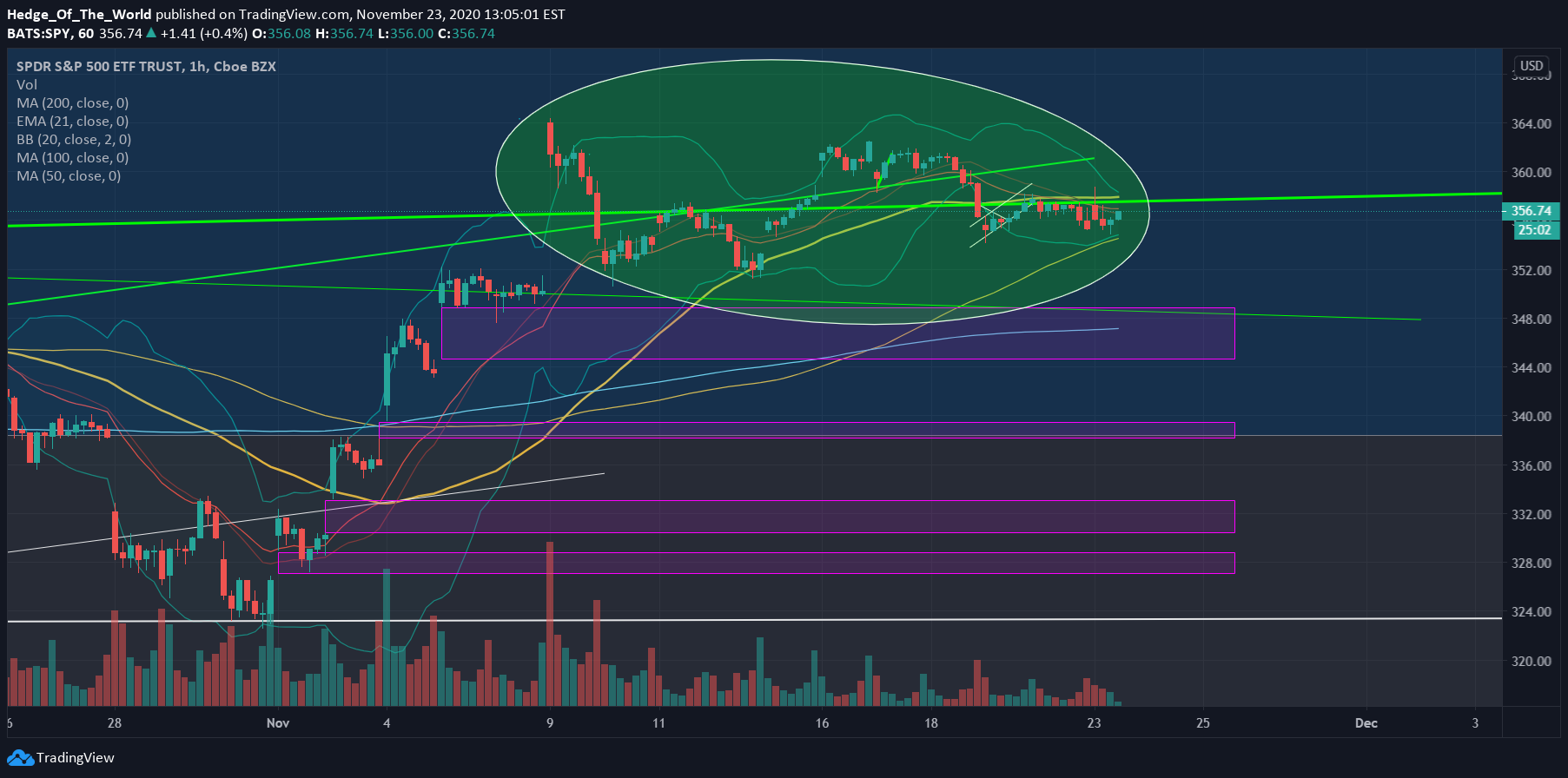Click the 340.00 price axis label
1568x778 pixels.
point(1532,416)
